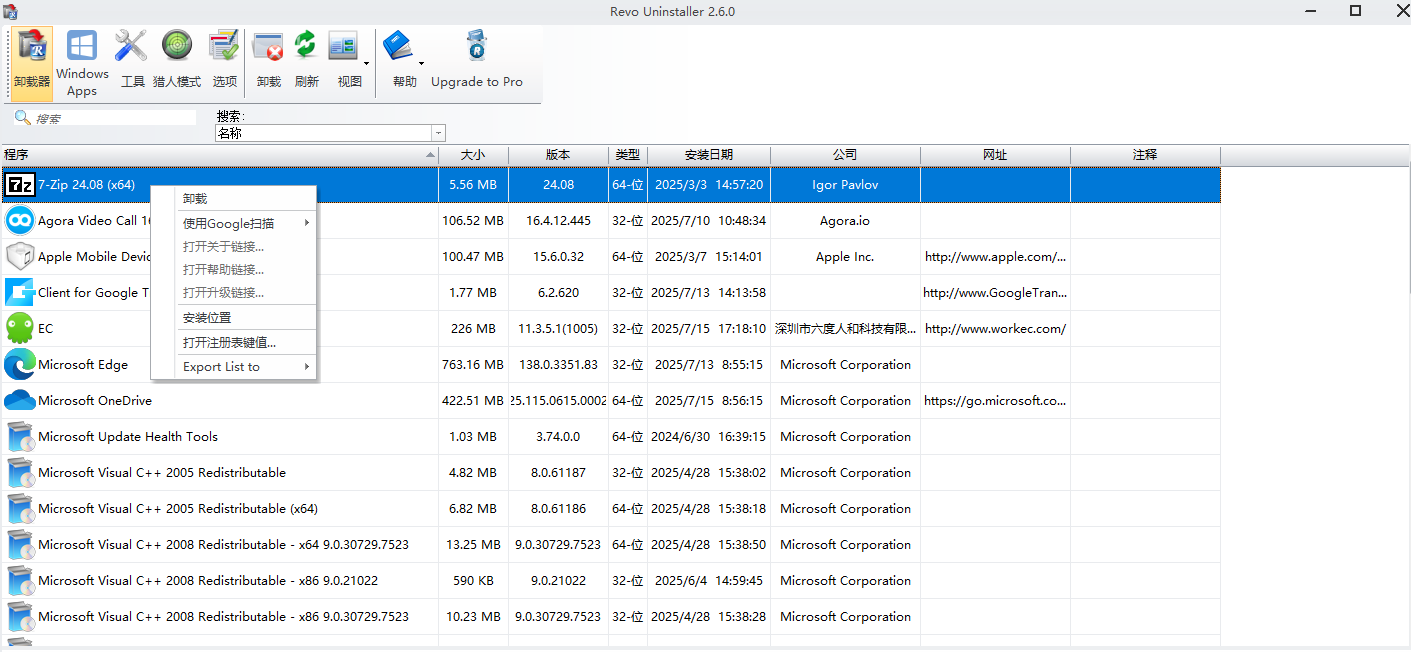Select the Microsoft OneDrive row

(610, 401)
